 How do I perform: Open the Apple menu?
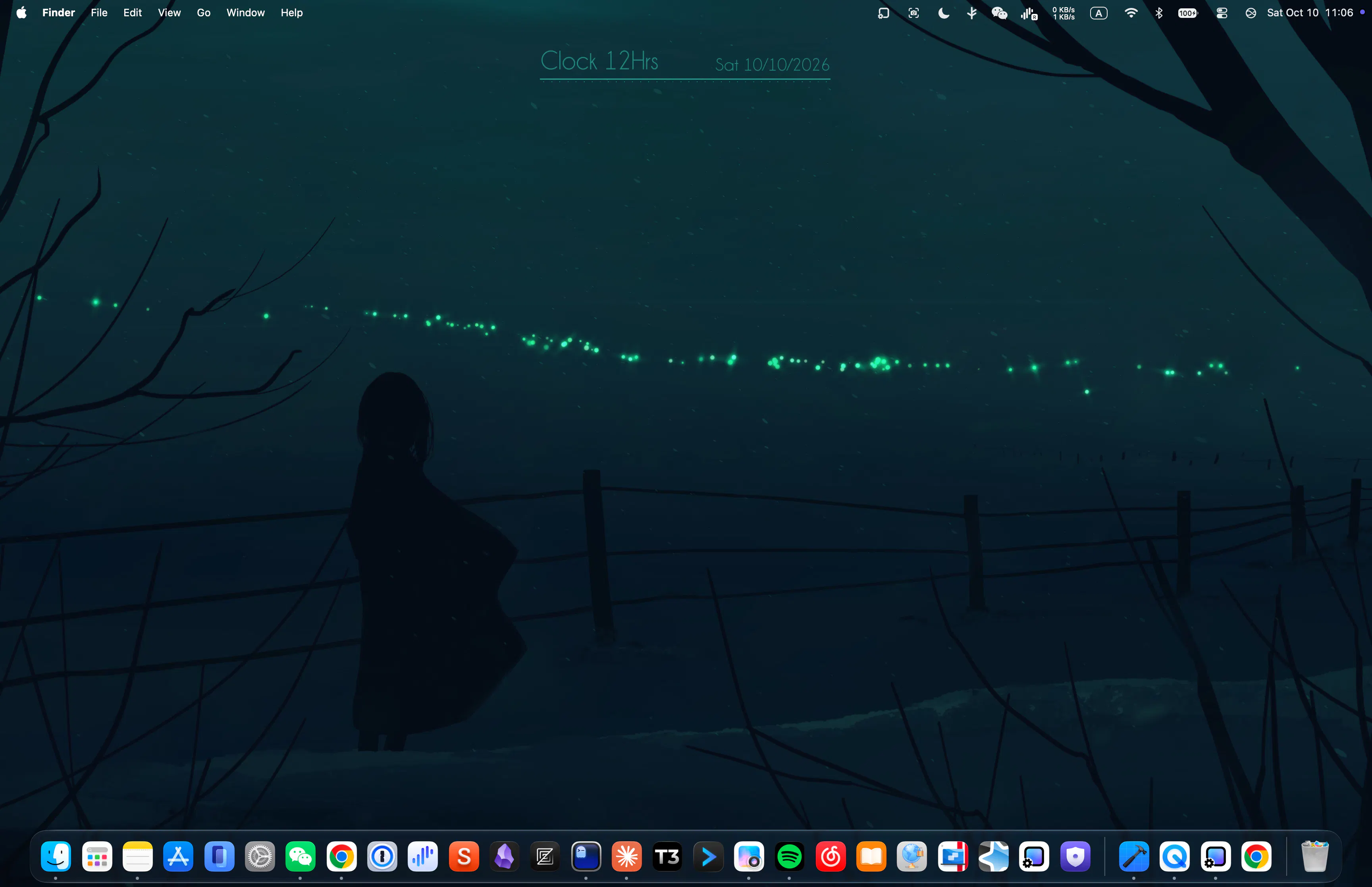point(21,13)
